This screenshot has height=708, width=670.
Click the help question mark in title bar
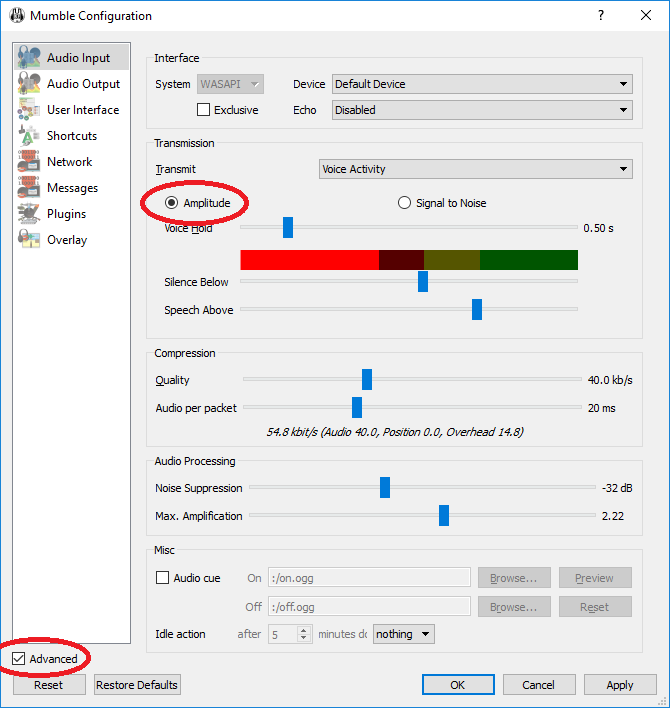click(x=600, y=16)
